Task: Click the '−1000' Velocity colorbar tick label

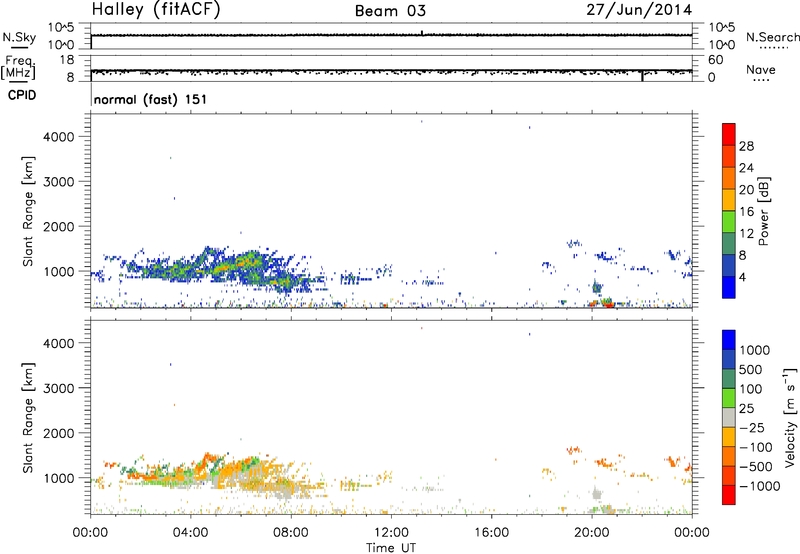Action: point(759,486)
